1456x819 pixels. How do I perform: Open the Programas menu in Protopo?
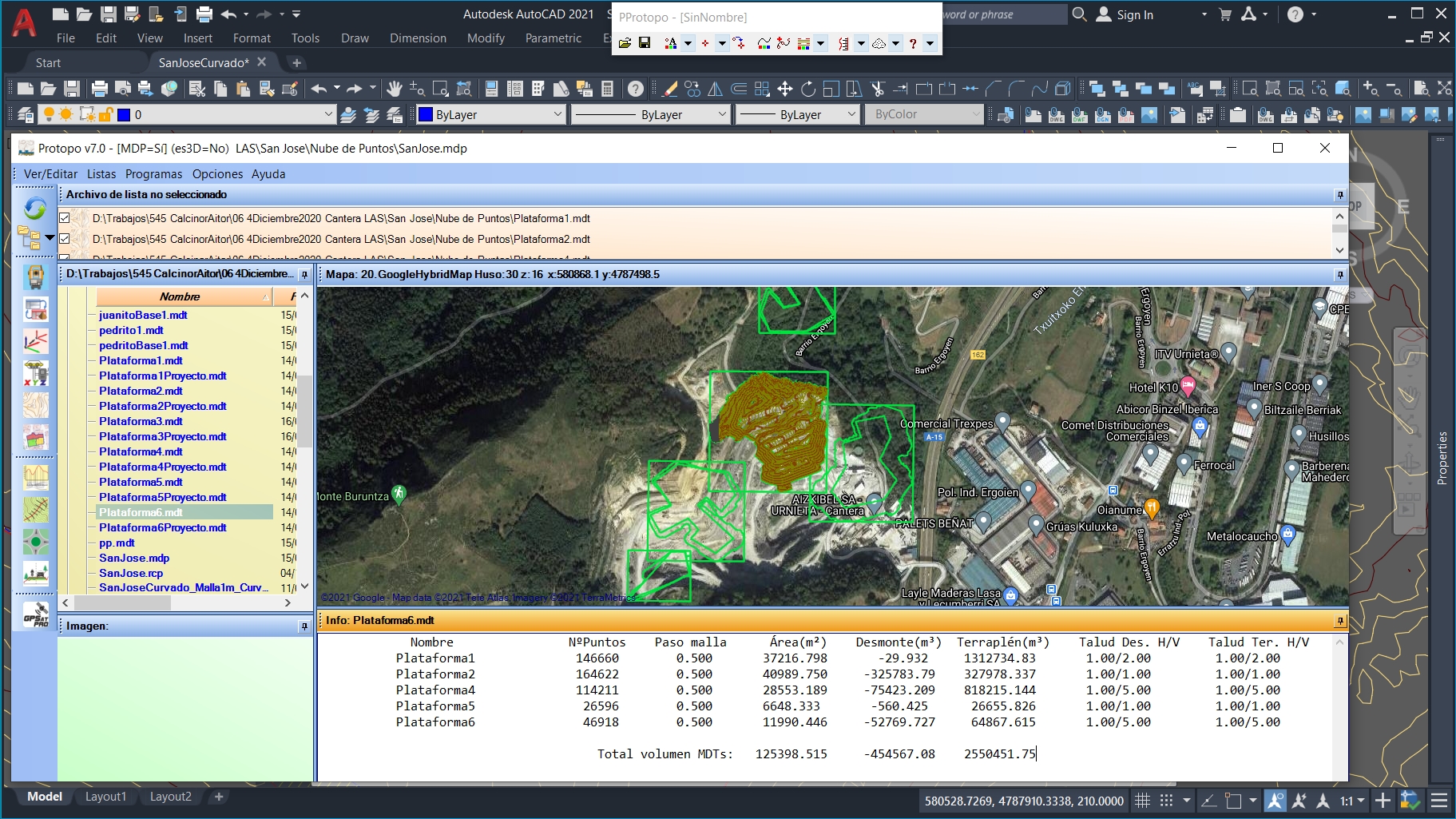tap(153, 173)
